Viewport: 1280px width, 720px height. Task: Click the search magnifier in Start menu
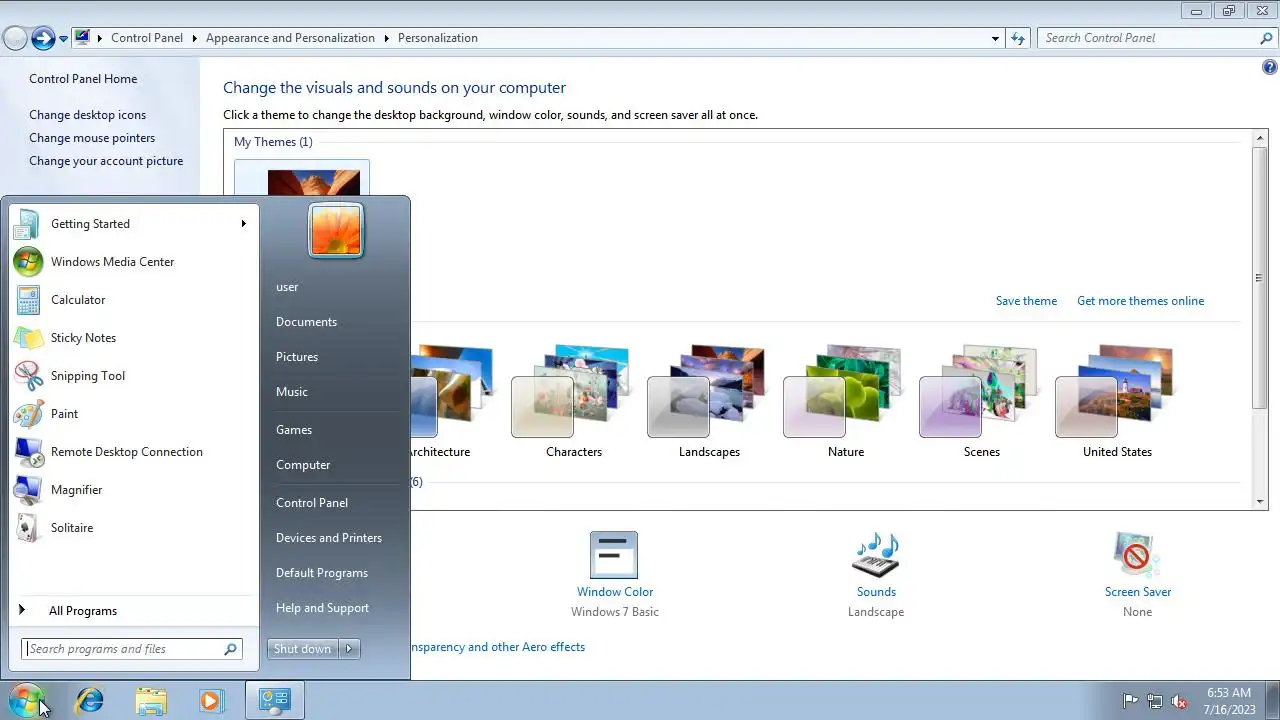coord(230,649)
